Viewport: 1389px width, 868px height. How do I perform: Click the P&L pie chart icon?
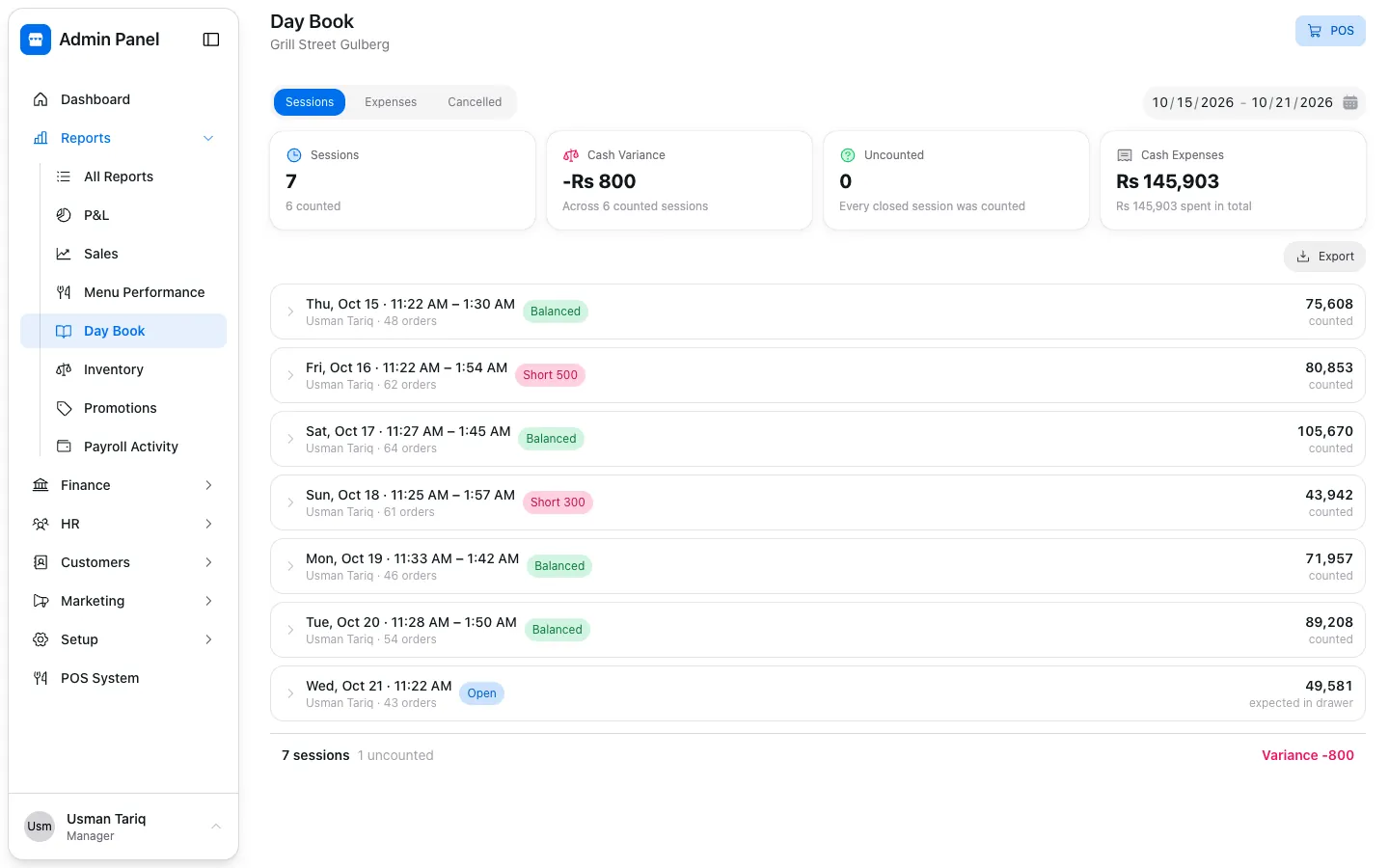pos(64,215)
